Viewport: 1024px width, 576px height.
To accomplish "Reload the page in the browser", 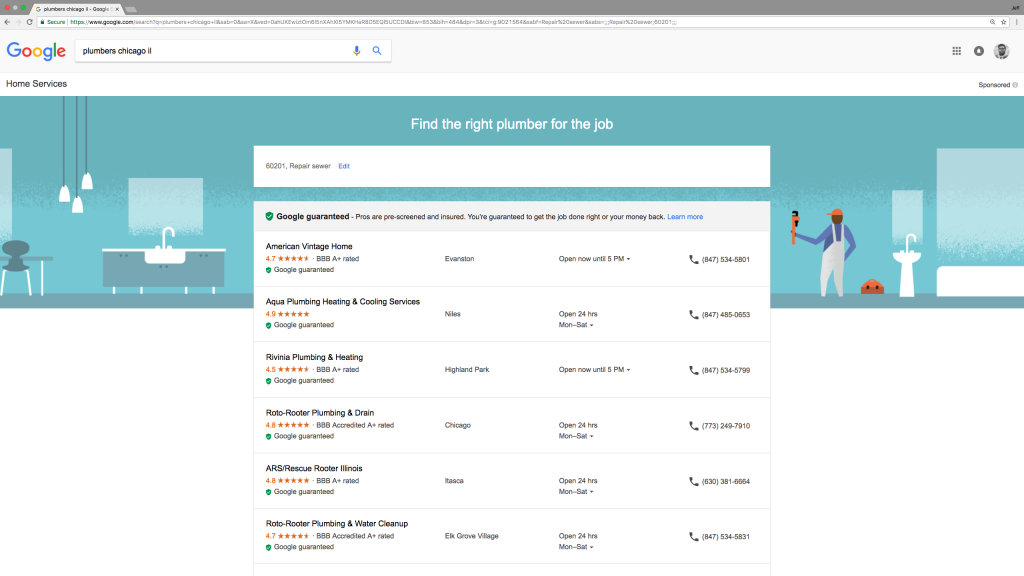I will tap(29, 22).
